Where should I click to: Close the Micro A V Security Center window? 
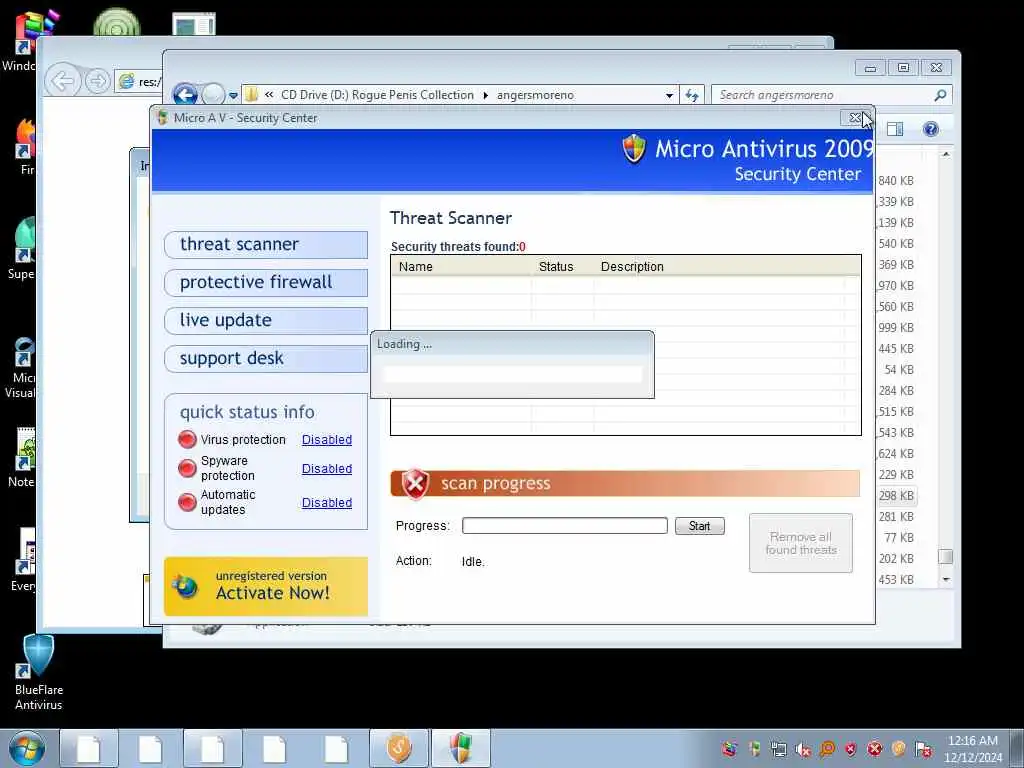tap(855, 118)
